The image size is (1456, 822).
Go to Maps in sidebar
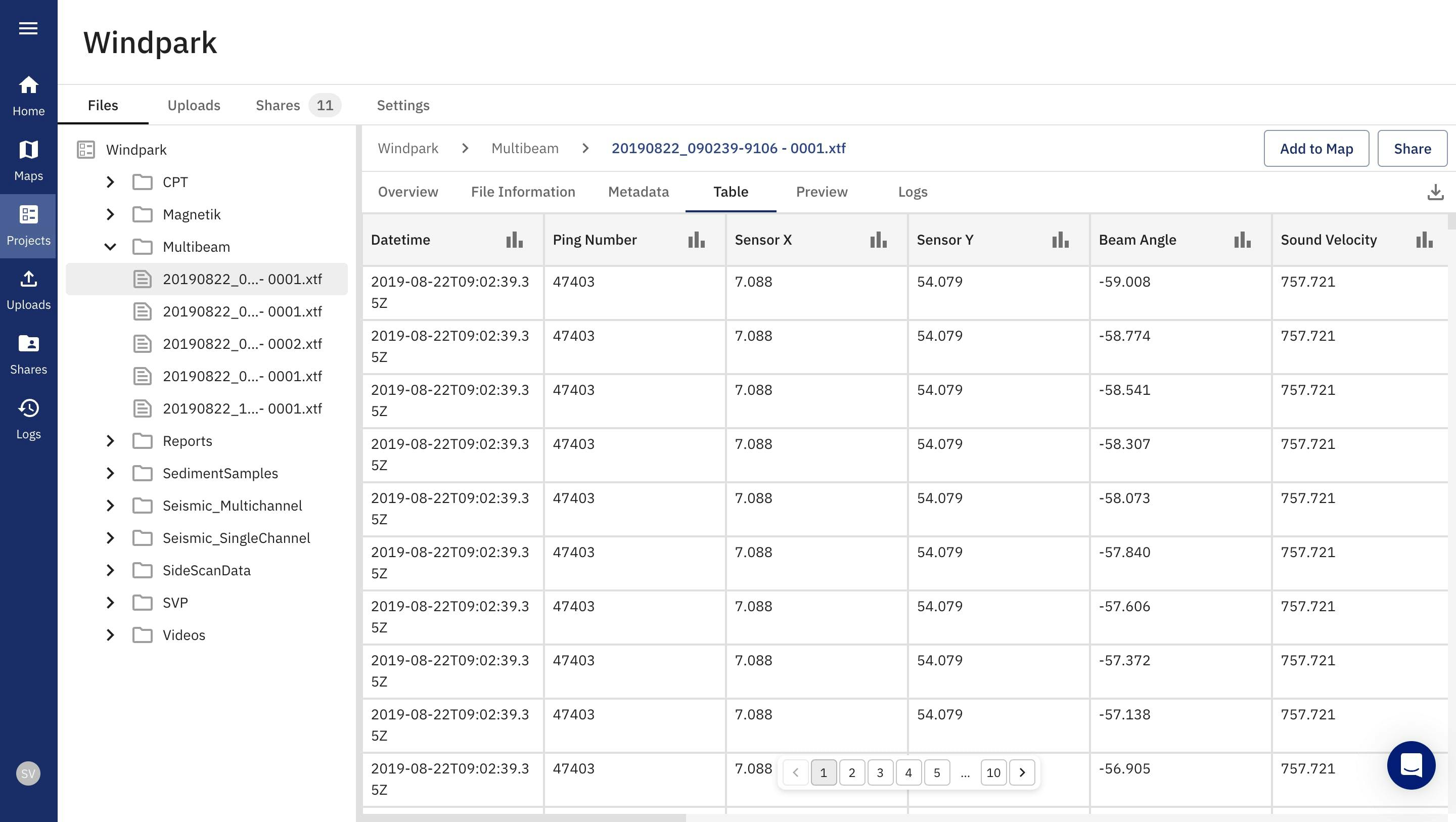coord(28,161)
